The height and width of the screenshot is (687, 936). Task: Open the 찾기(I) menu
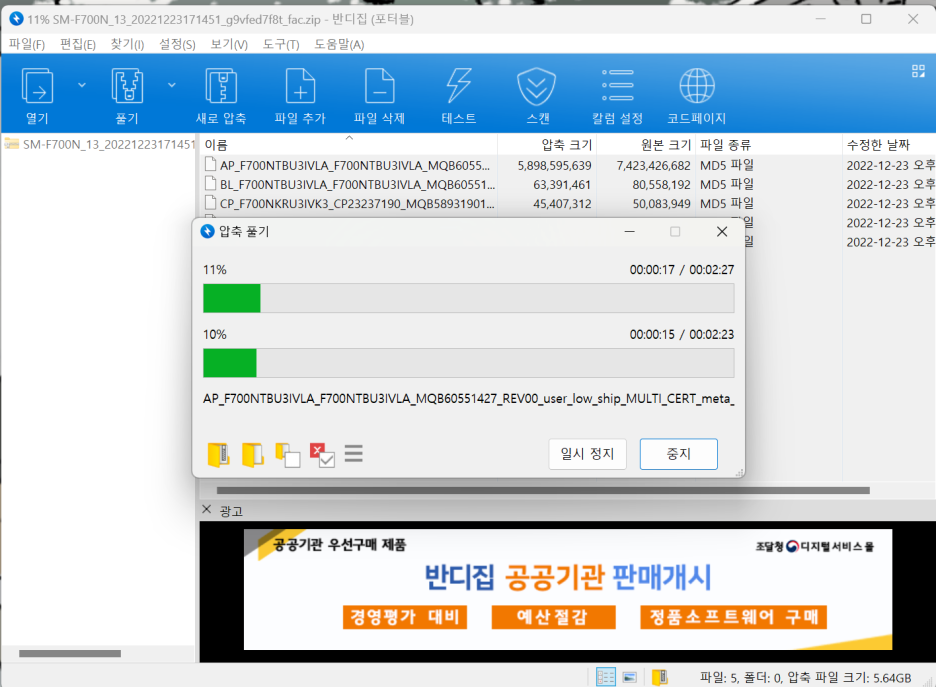(x=127, y=44)
